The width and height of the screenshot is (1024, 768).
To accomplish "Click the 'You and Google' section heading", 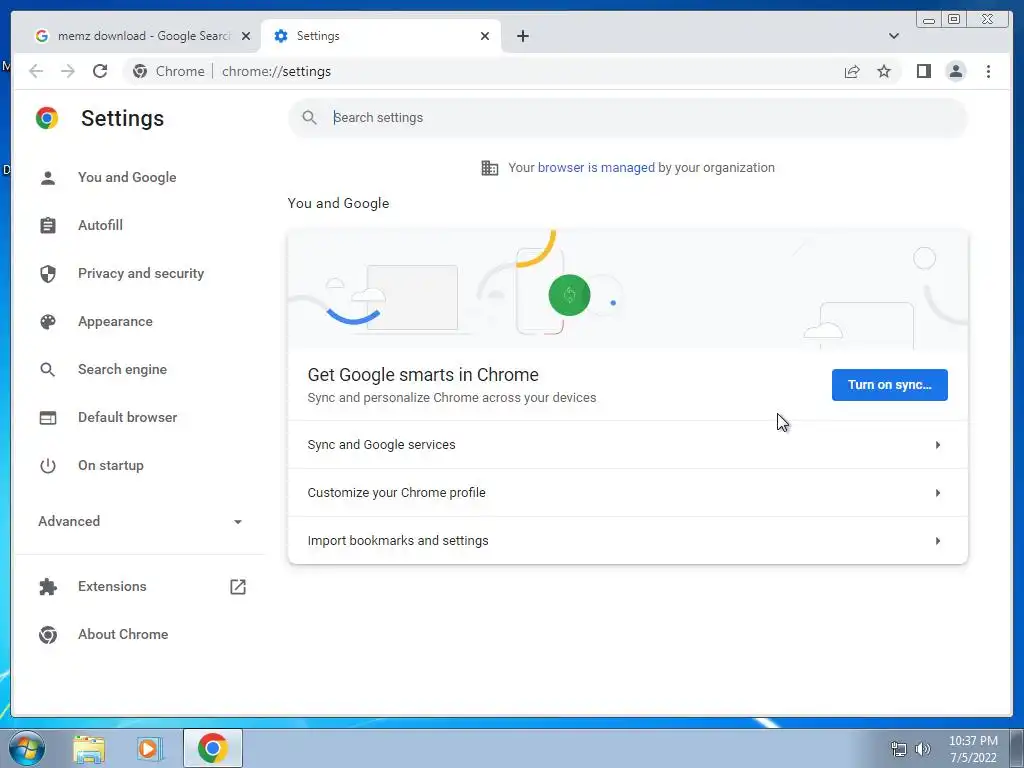I will coord(338,203).
